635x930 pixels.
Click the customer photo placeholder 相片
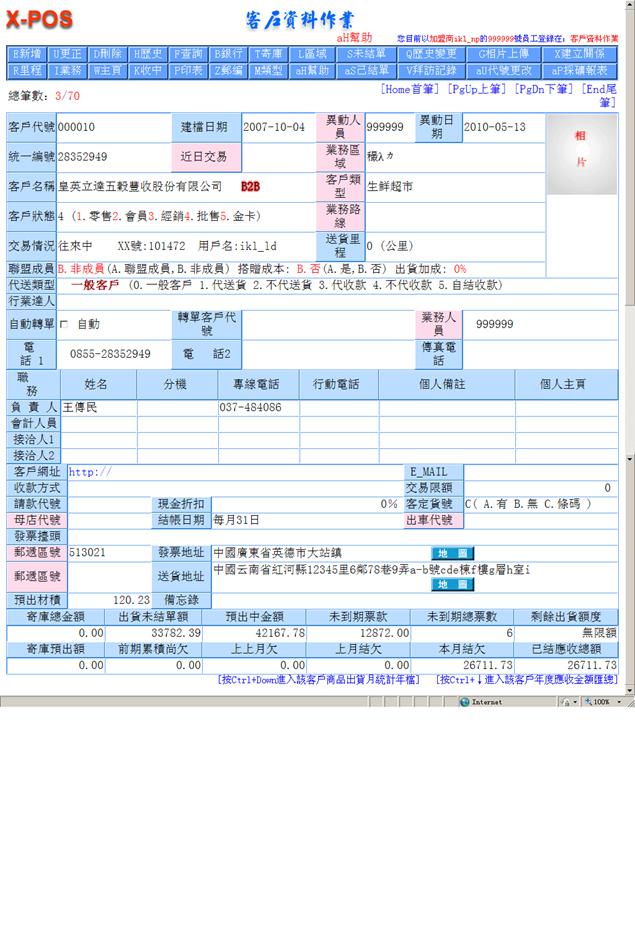pos(580,149)
